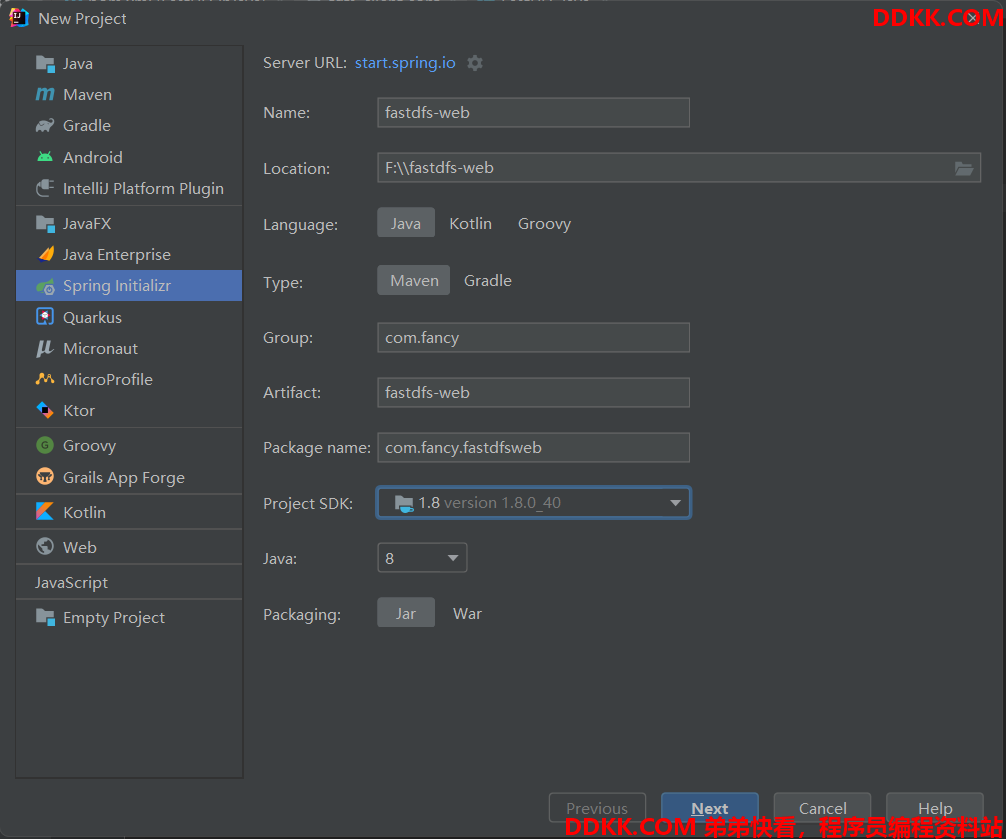
Task: Select Groovy language option
Action: (544, 223)
